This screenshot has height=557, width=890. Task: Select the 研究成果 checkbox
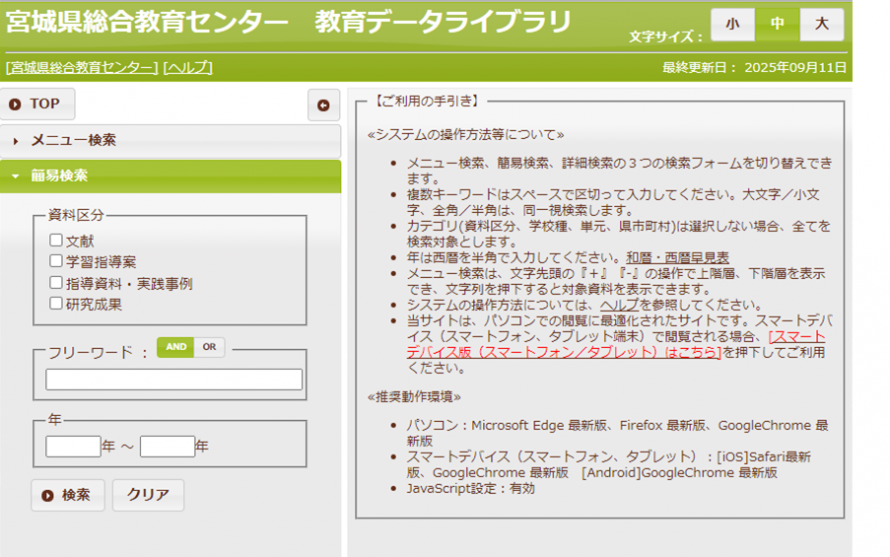56,303
